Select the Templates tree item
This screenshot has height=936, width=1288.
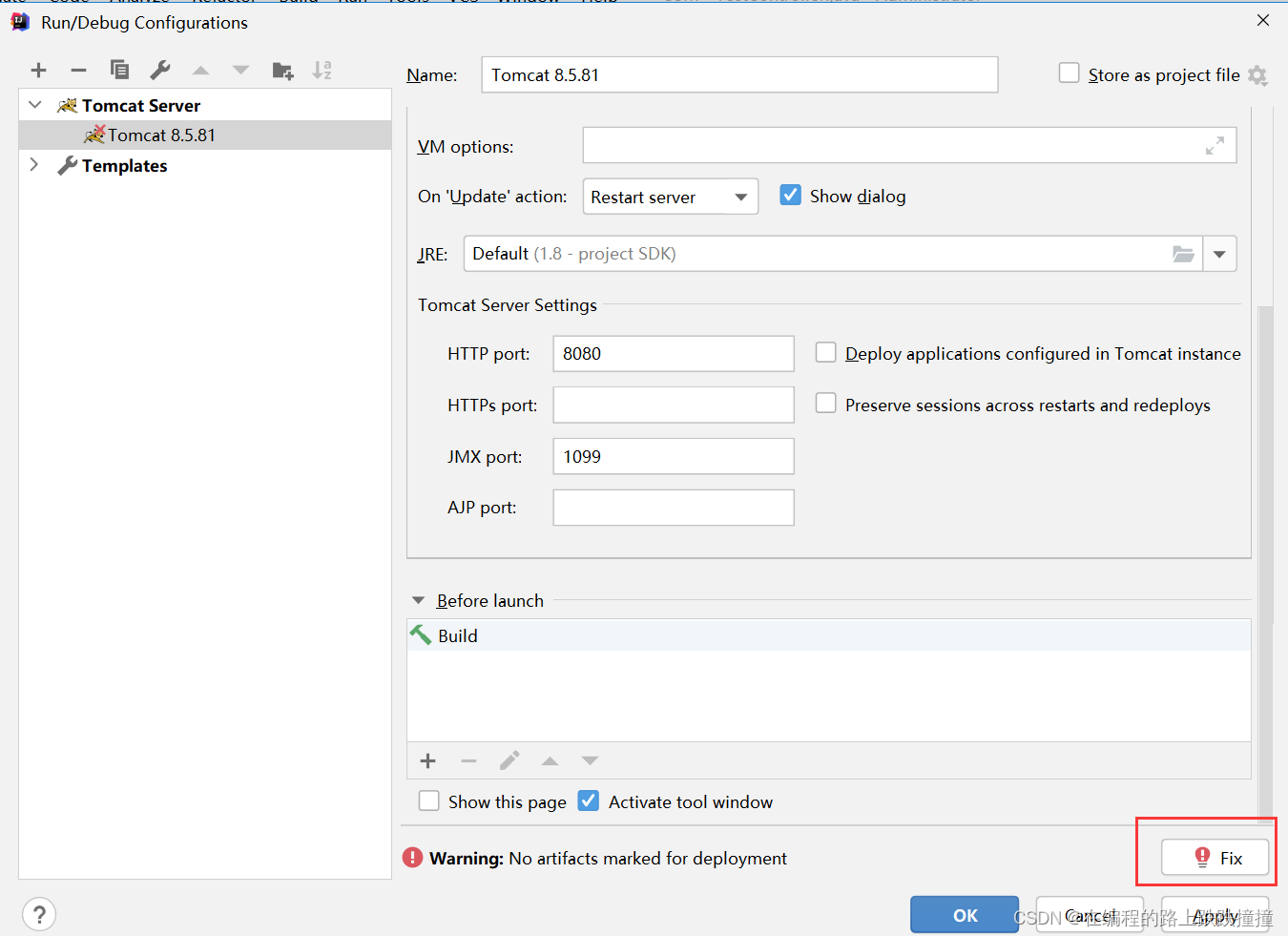click(124, 166)
